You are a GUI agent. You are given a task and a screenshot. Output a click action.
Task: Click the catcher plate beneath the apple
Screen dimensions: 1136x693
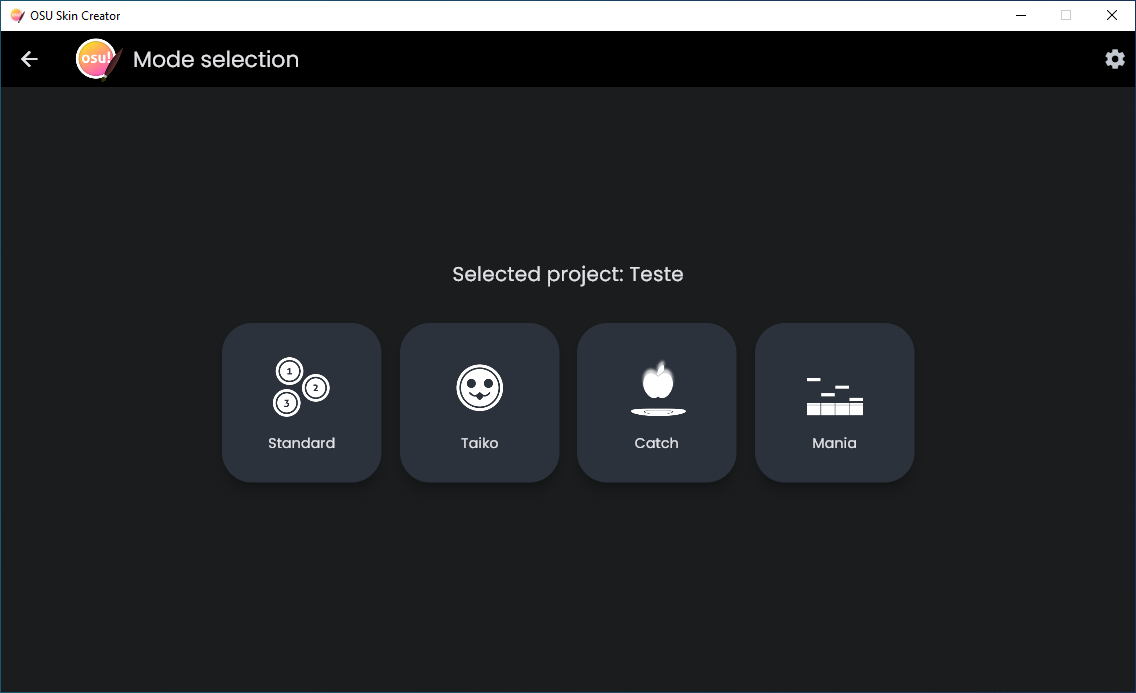657,411
